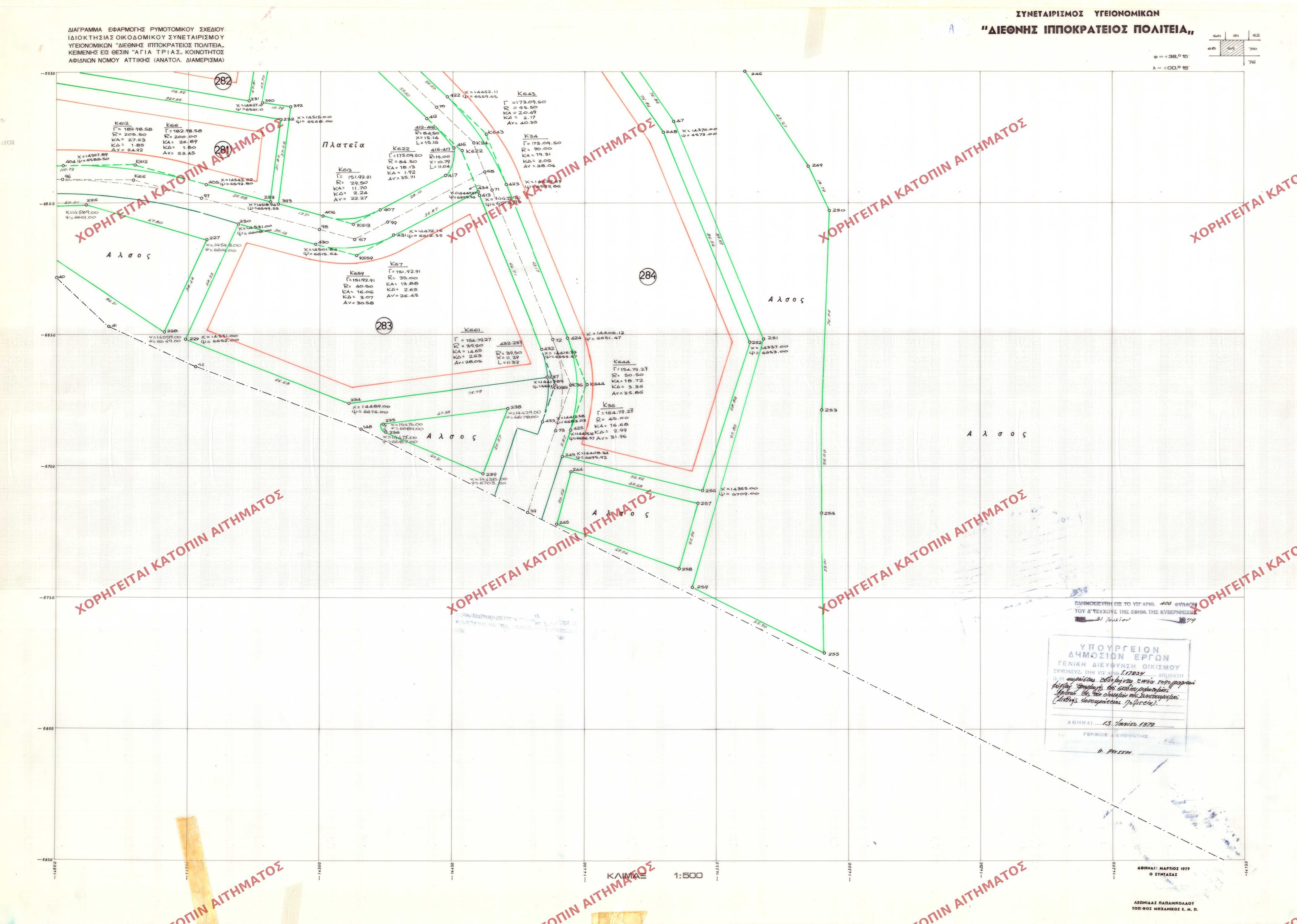This screenshot has width=1297, height=924.
Task: Click survey point label 41
Action: (x=114, y=326)
